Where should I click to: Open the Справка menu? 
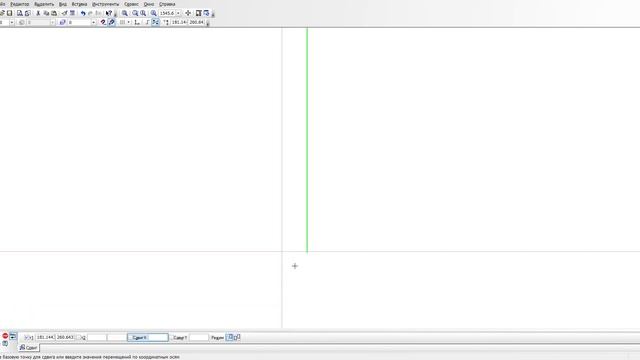point(167,4)
